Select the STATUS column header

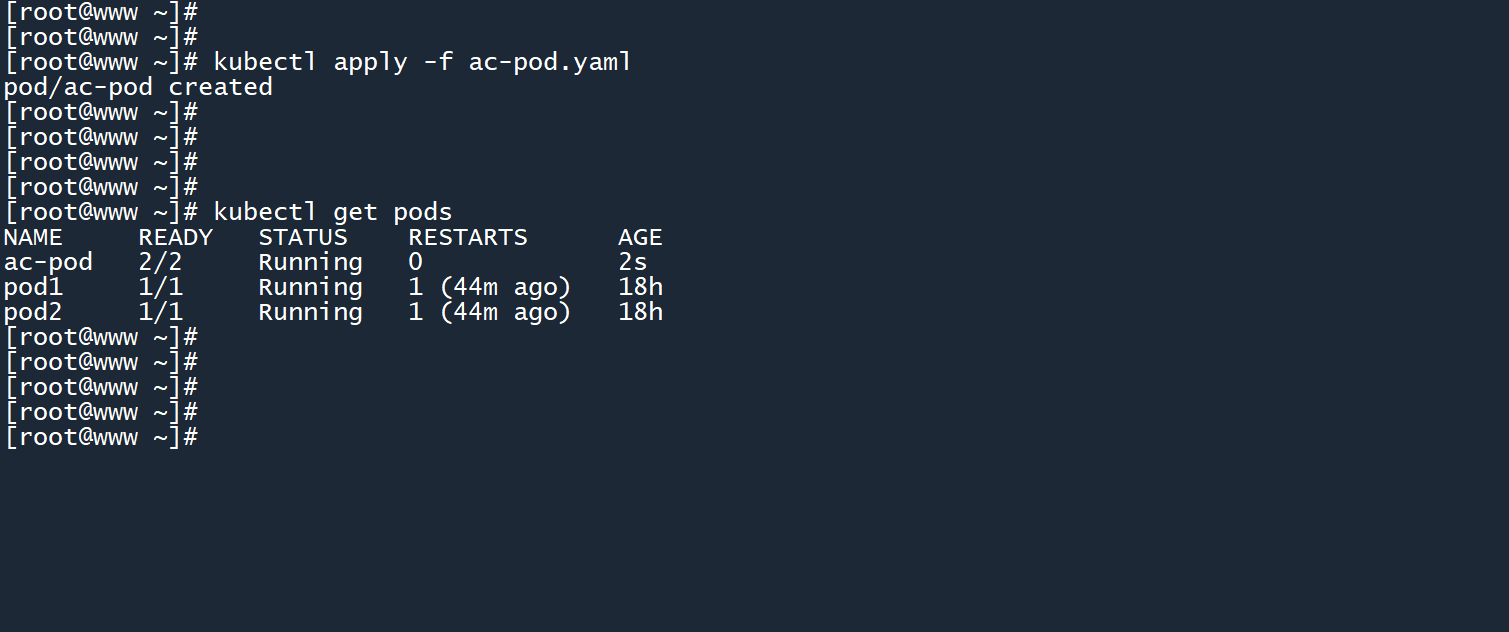[303, 237]
